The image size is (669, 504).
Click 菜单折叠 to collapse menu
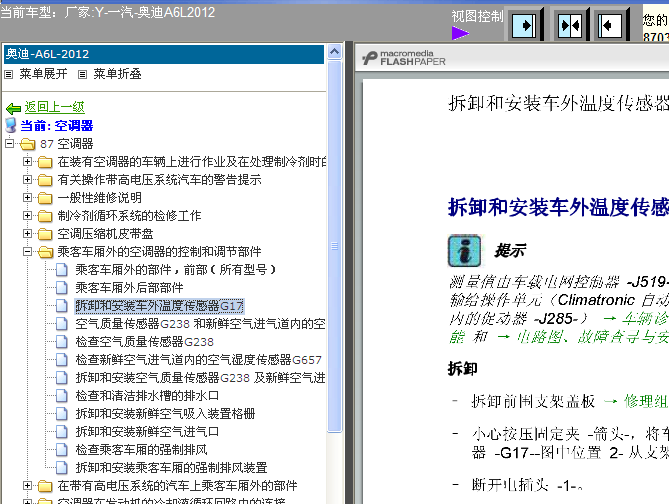117,74
